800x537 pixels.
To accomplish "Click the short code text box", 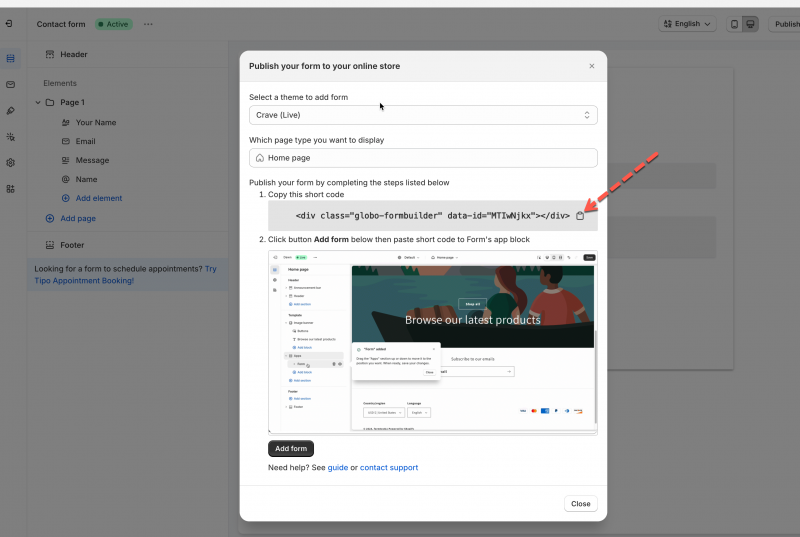I will tap(433, 216).
